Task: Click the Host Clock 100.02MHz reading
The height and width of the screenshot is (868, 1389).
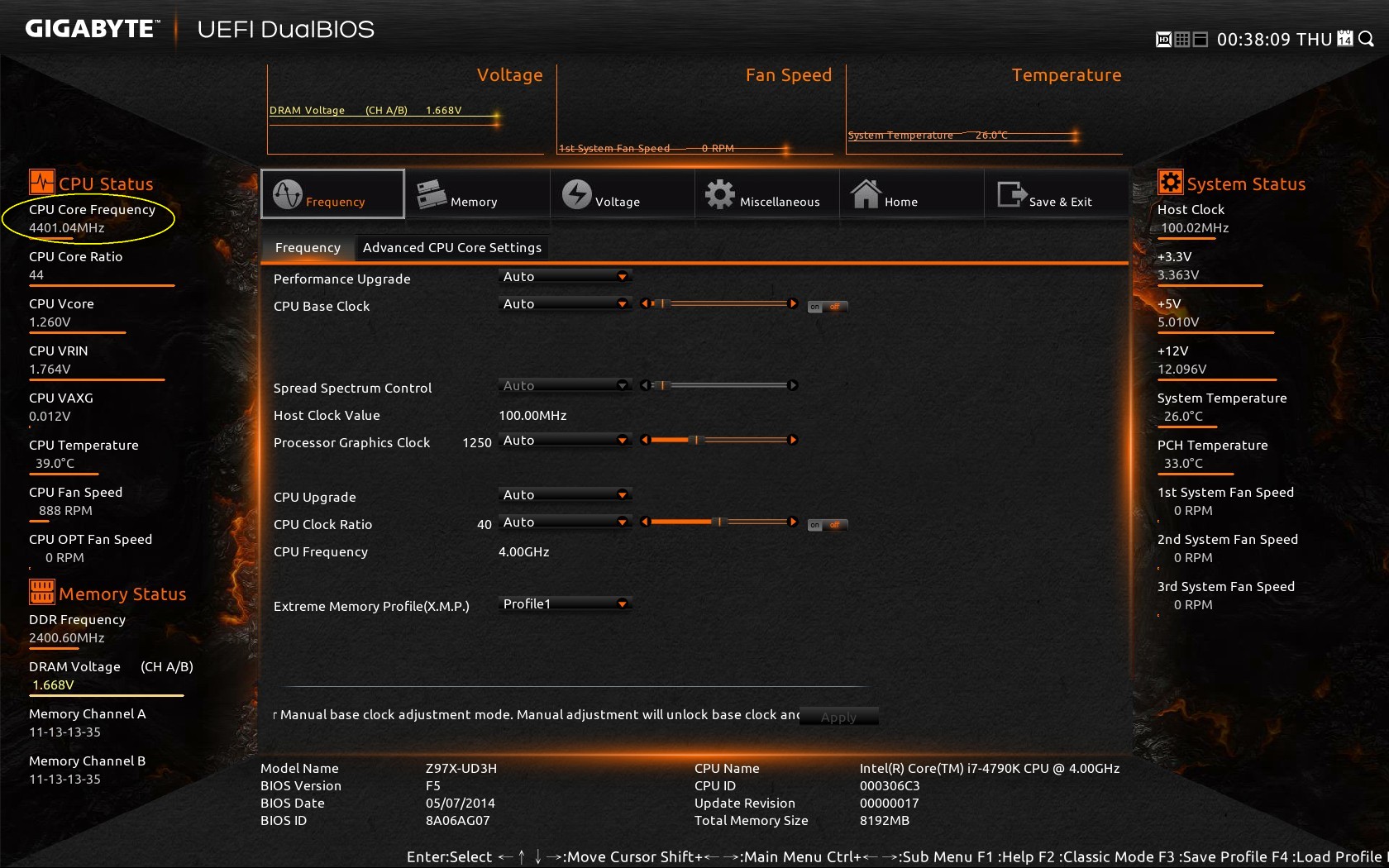Action: pyautogui.click(x=1195, y=227)
